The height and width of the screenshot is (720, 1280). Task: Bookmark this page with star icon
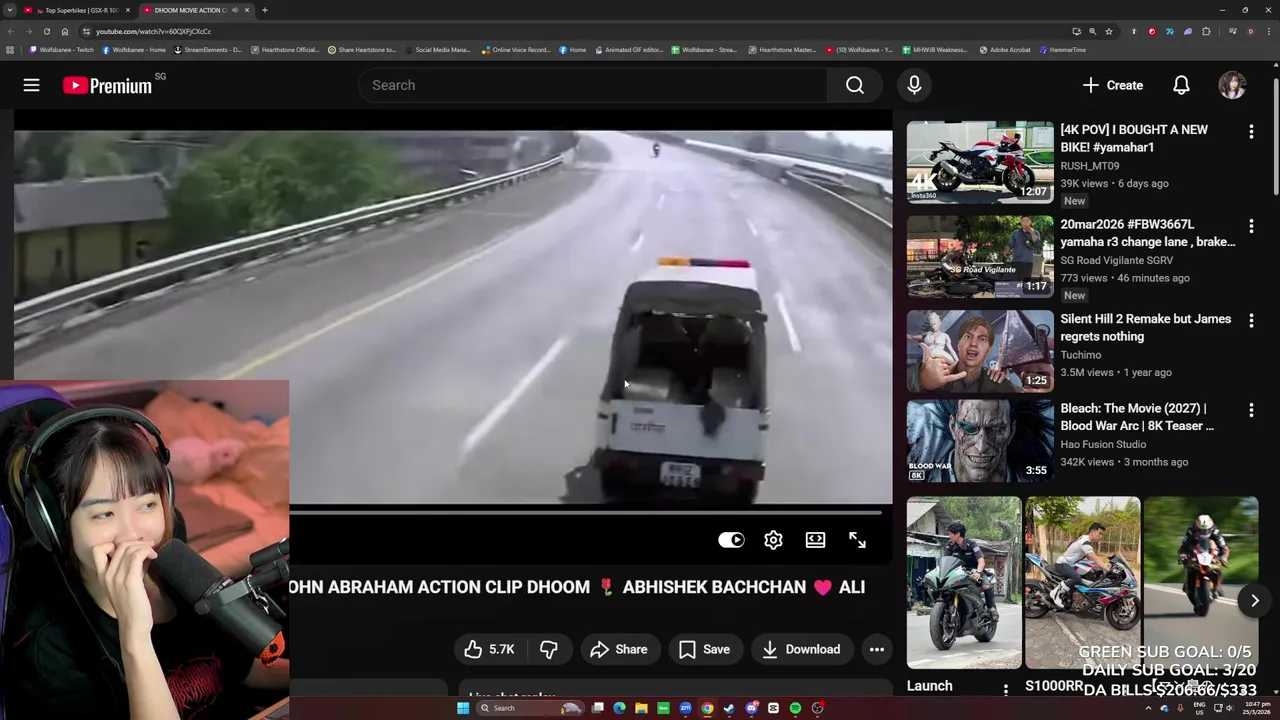[x=1109, y=31]
